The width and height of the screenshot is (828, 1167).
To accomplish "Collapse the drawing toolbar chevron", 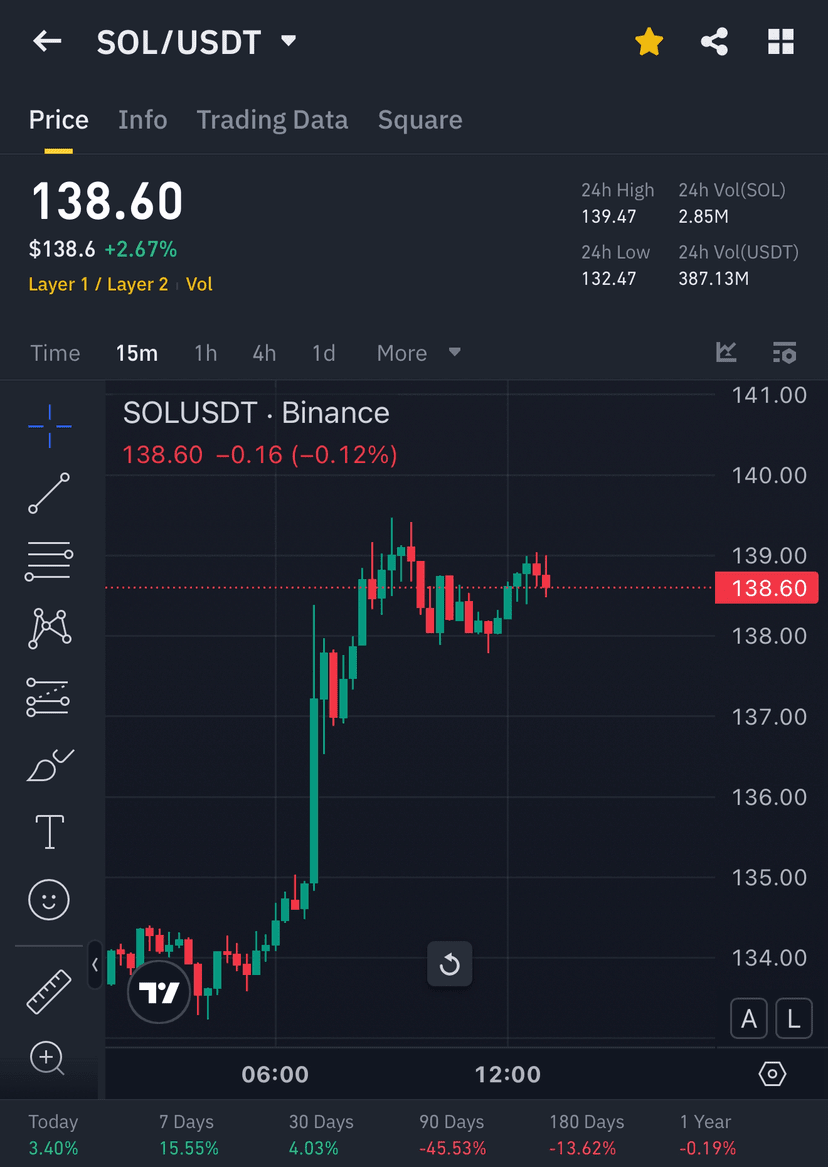I will [94, 965].
